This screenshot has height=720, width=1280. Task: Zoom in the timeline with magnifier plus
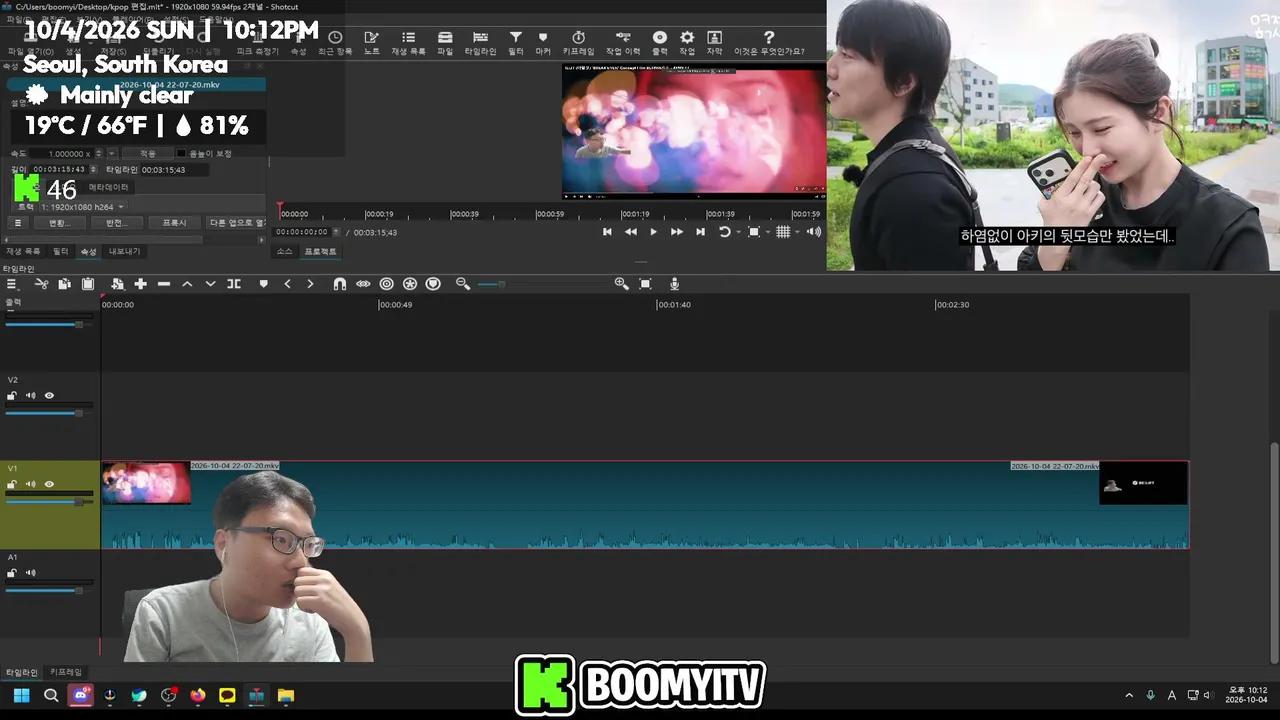(x=621, y=284)
